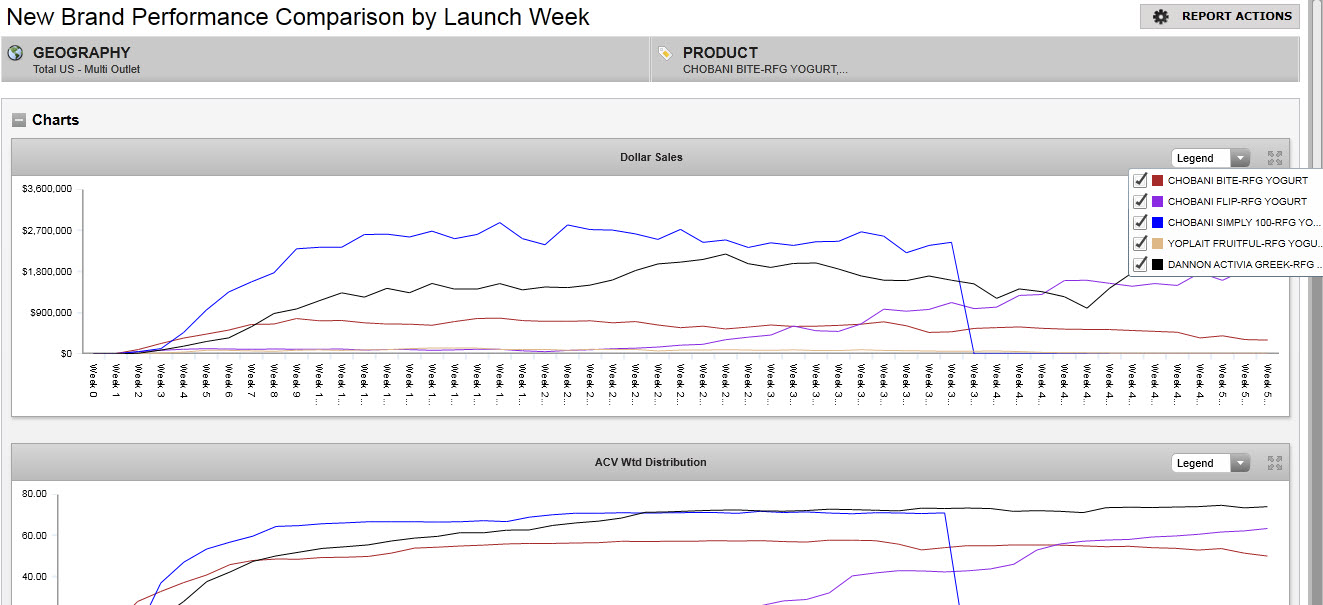Expand the ACV Wtd Distribution chart to fullscreen
Viewport: 1323px width, 605px height.
(1274, 463)
